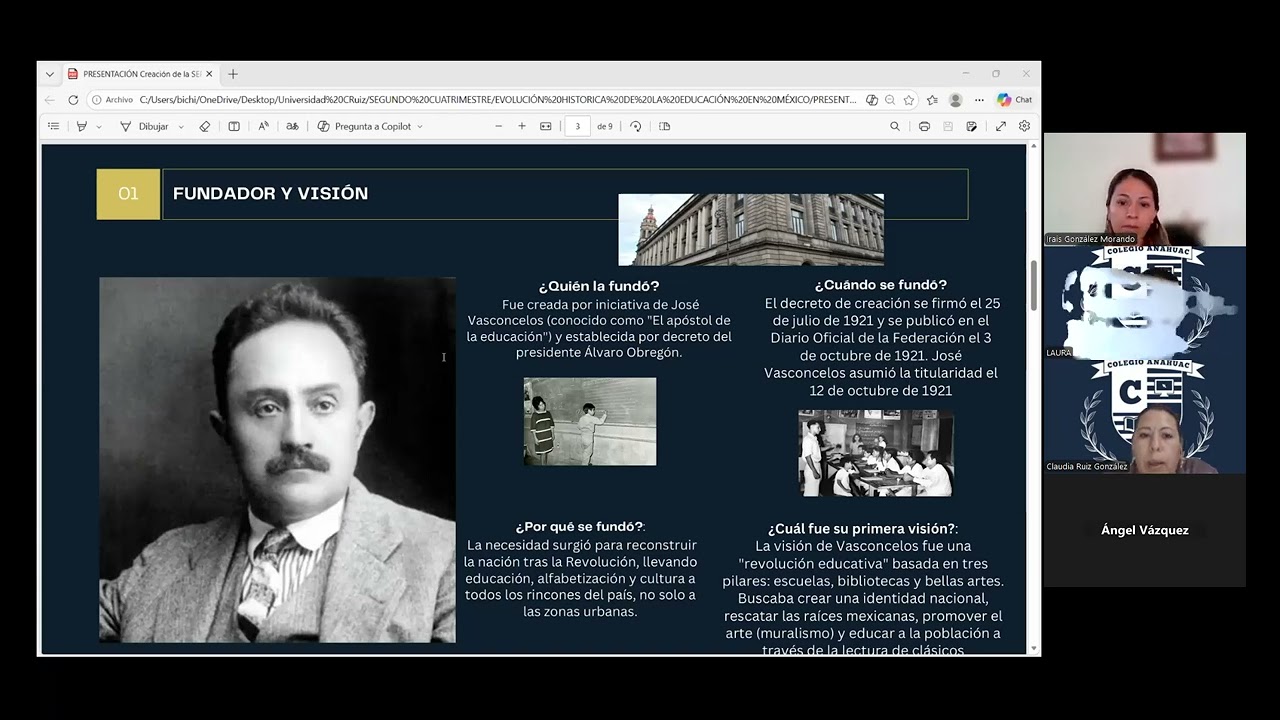This screenshot has width=1280, height=720.
Task: Click the page number field showing 3
Action: [577, 126]
